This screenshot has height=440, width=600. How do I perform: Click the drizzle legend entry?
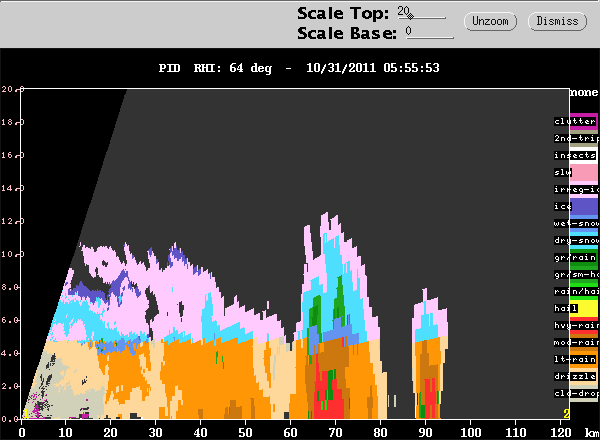(575, 376)
